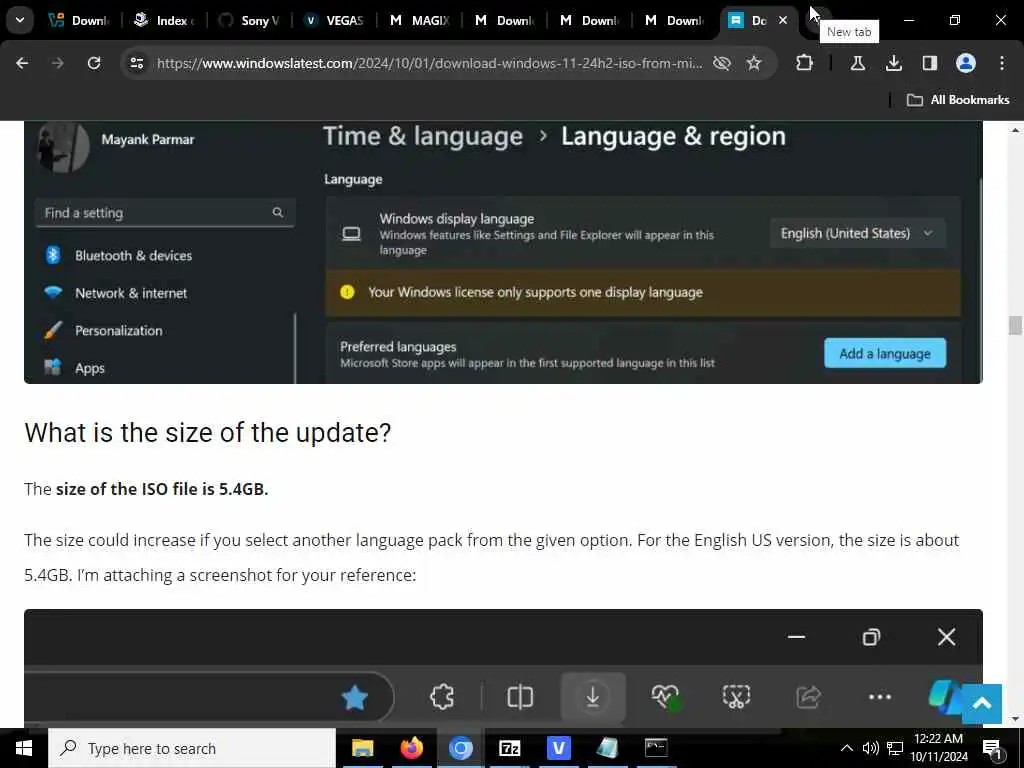Screen dimensions: 1024x768
Task: Open the notification center icon
Action: pos(993,748)
